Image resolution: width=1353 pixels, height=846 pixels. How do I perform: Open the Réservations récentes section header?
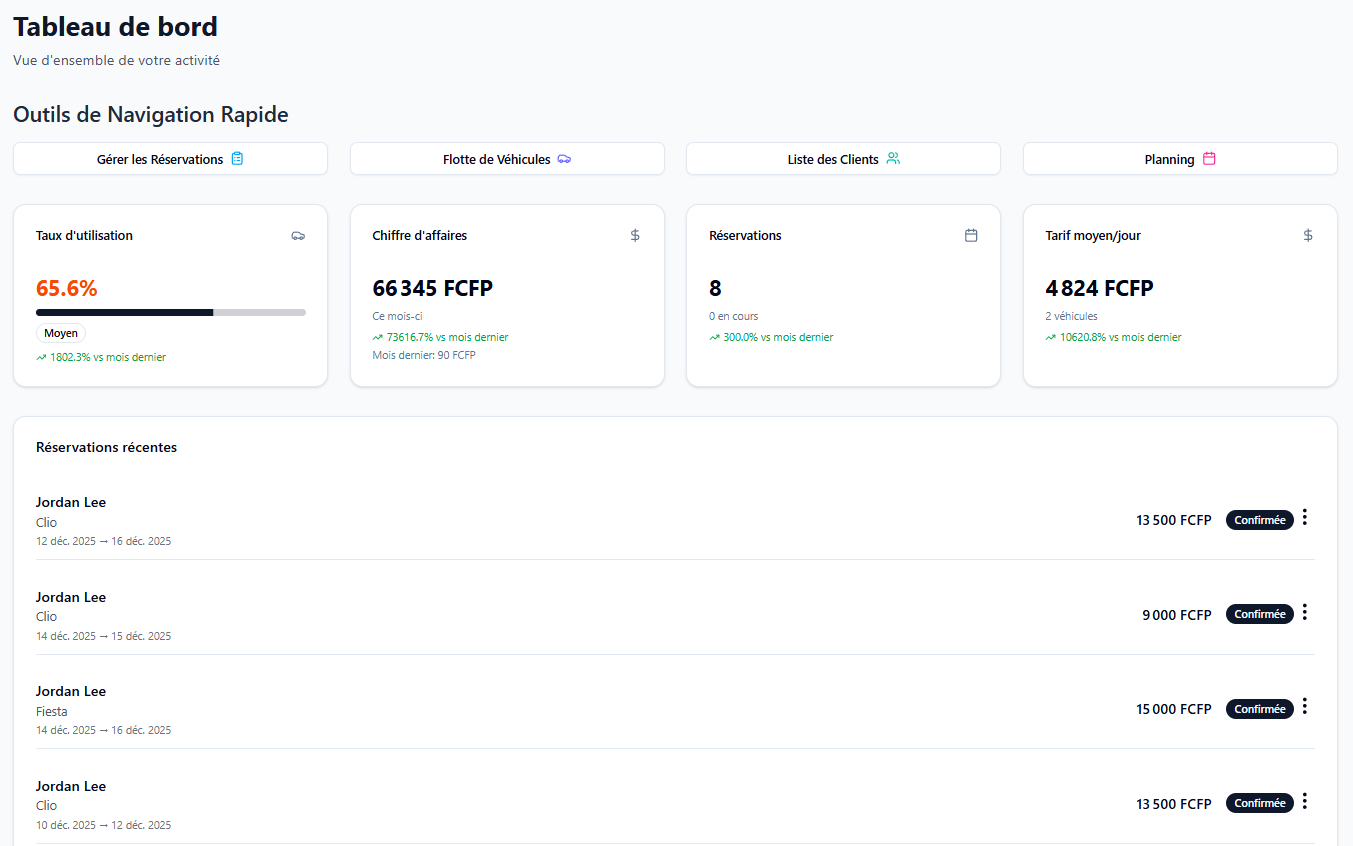pos(106,447)
